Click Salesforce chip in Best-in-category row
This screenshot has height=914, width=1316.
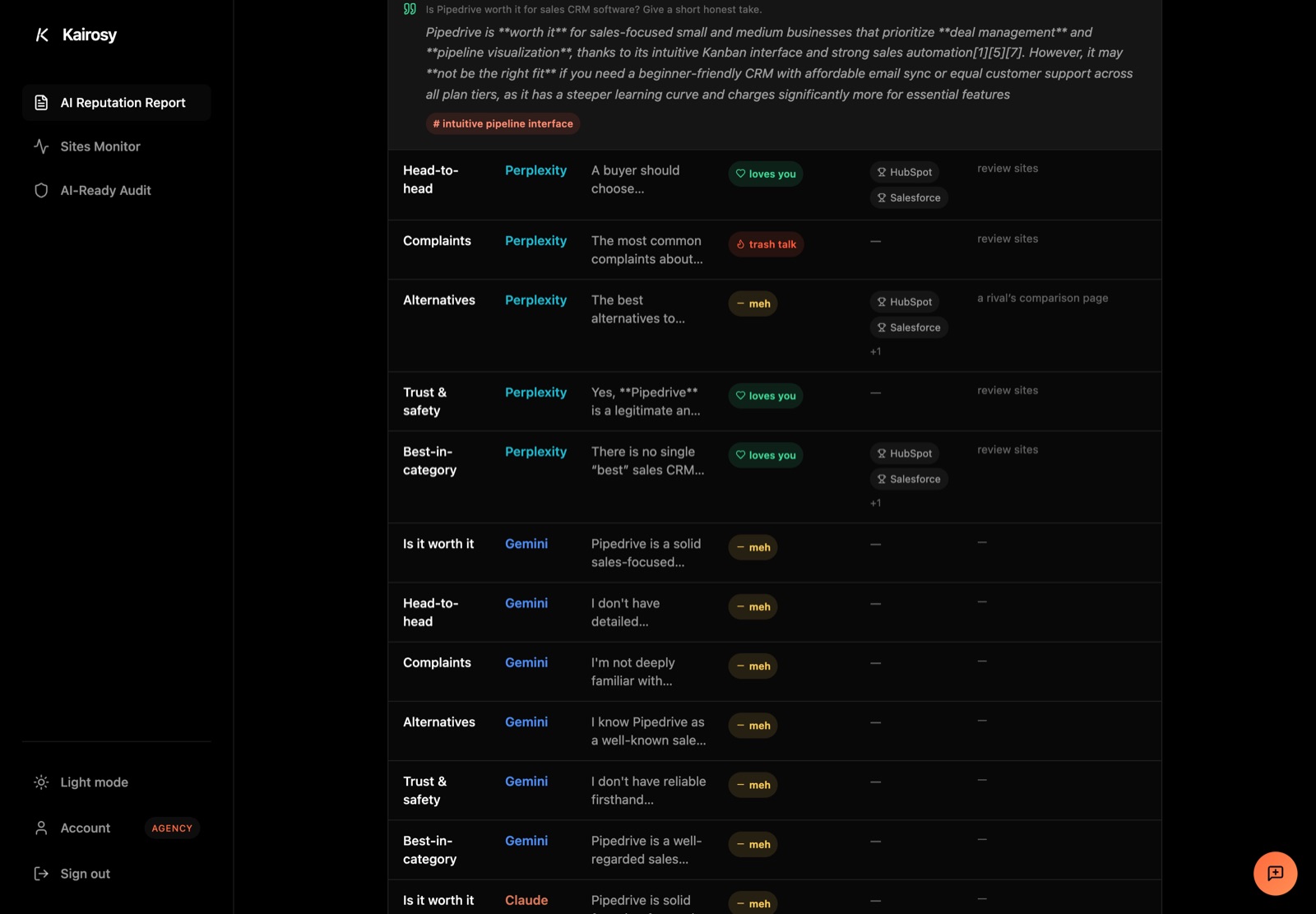909,479
